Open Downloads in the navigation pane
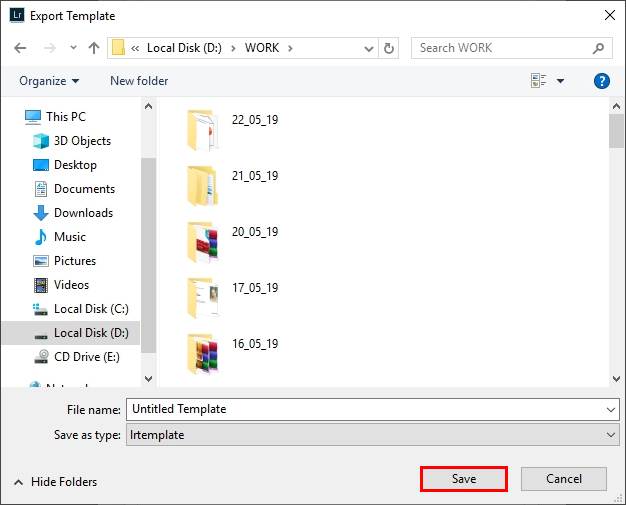This screenshot has width=626, height=505. pyautogui.click(x=83, y=213)
